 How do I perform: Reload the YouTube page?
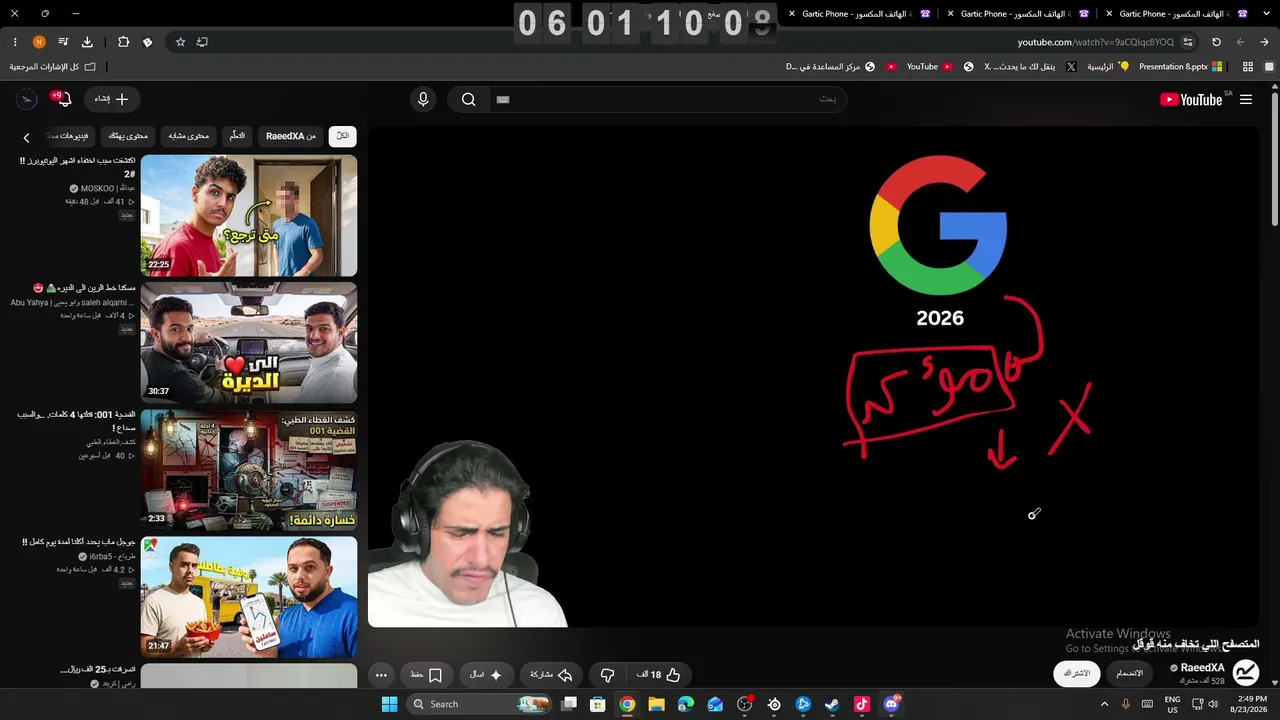click(1216, 42)
